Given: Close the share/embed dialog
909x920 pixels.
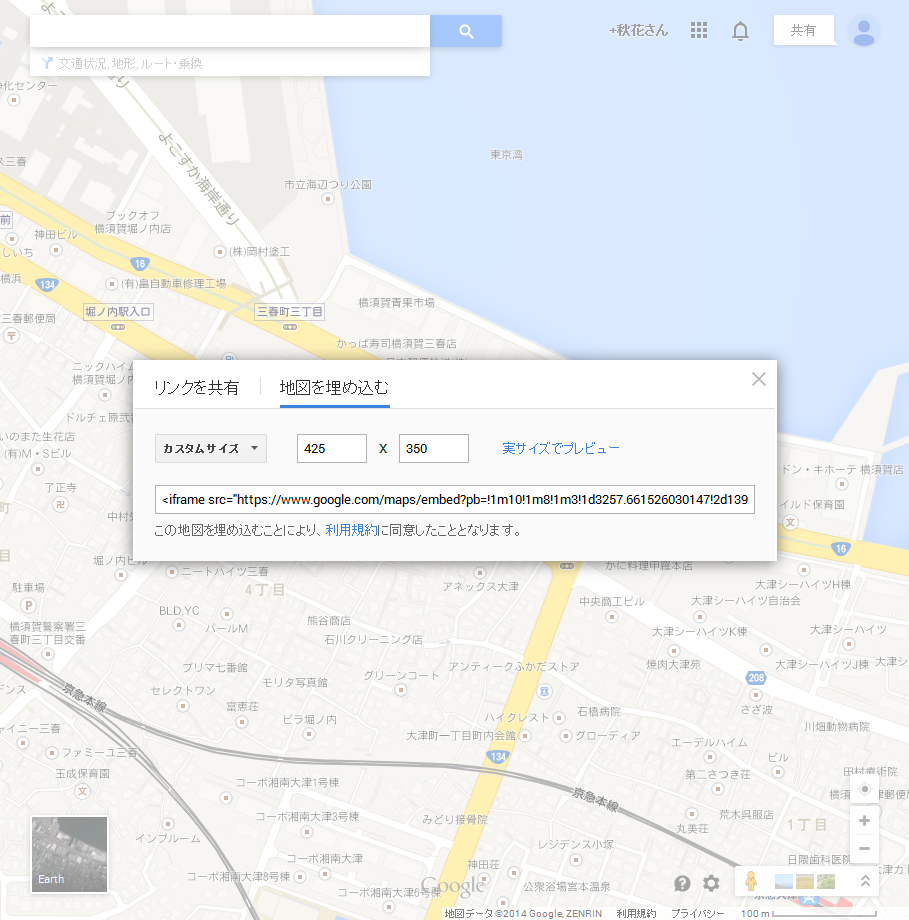Looking at the screenshot, I should pyautogui.click(x=759, y=379).
